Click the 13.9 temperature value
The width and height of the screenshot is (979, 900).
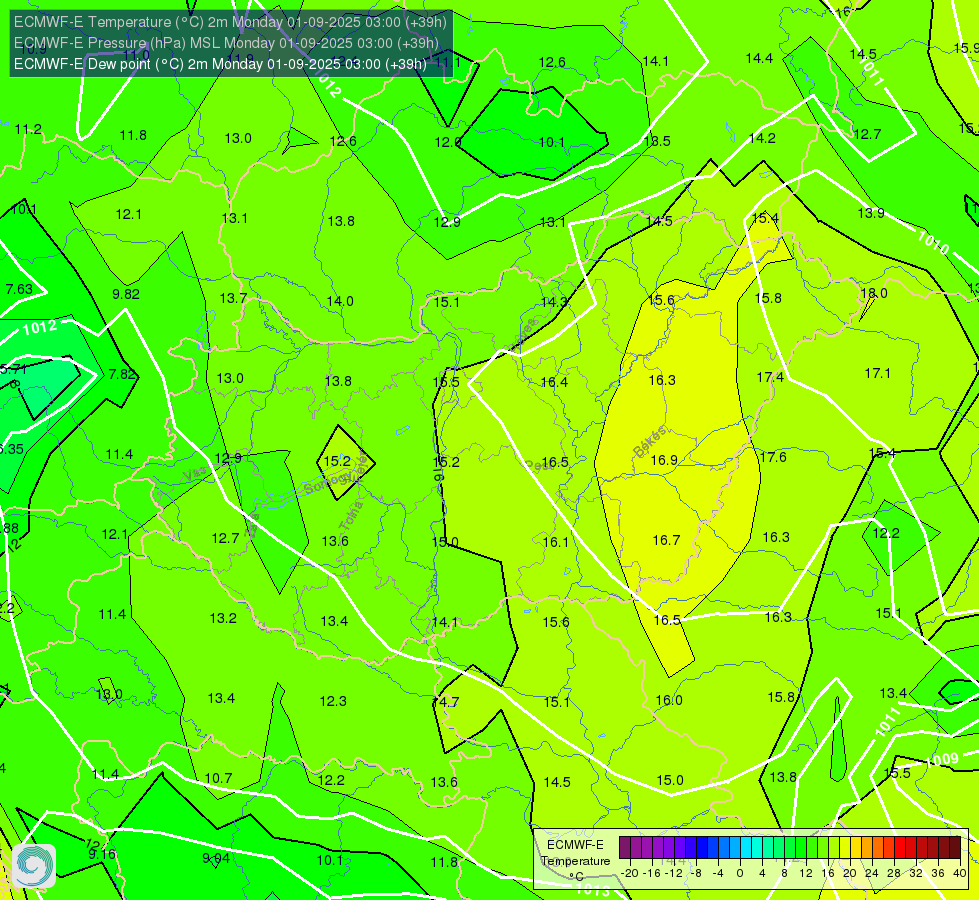click(870, 212)
